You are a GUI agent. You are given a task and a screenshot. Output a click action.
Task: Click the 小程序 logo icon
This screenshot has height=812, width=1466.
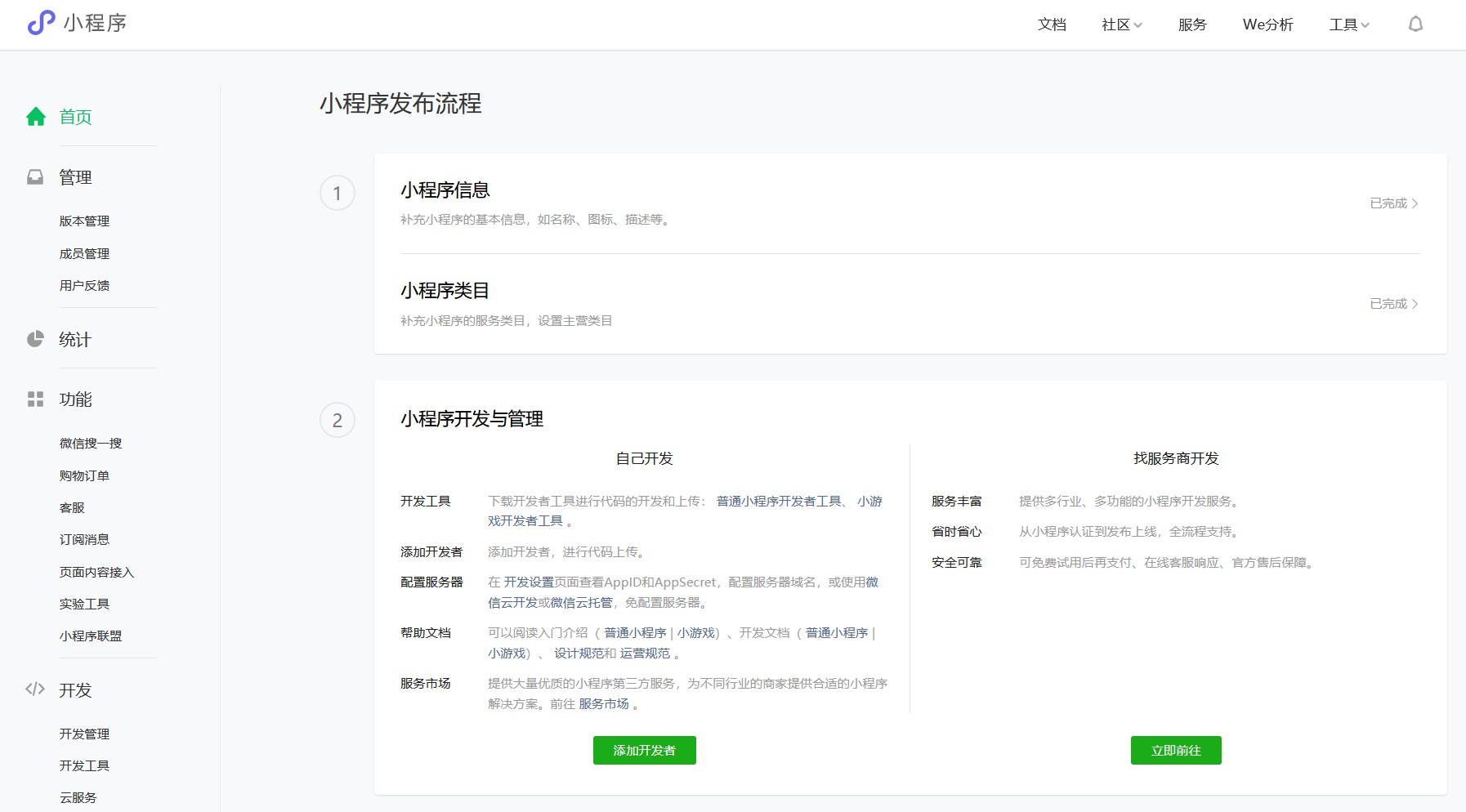41,23
